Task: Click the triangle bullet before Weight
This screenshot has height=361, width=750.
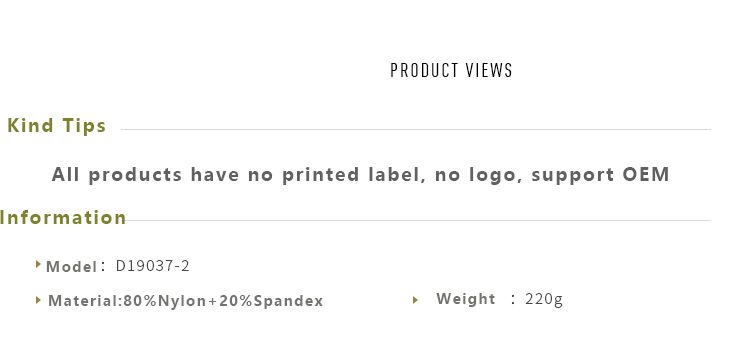Action: (x=415, y=300)
